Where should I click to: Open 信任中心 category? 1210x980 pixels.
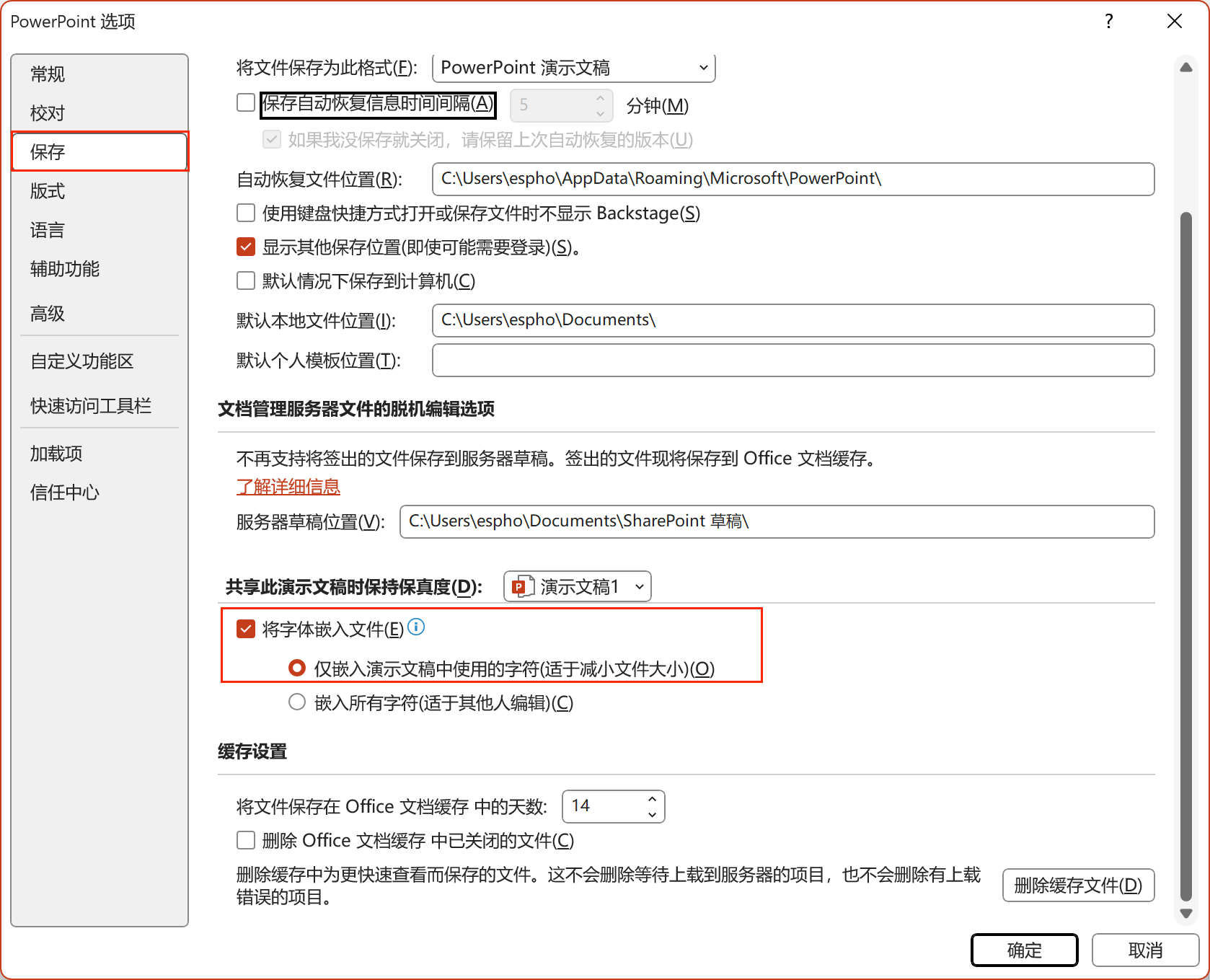pyautogui.click(x=100, y=492)
